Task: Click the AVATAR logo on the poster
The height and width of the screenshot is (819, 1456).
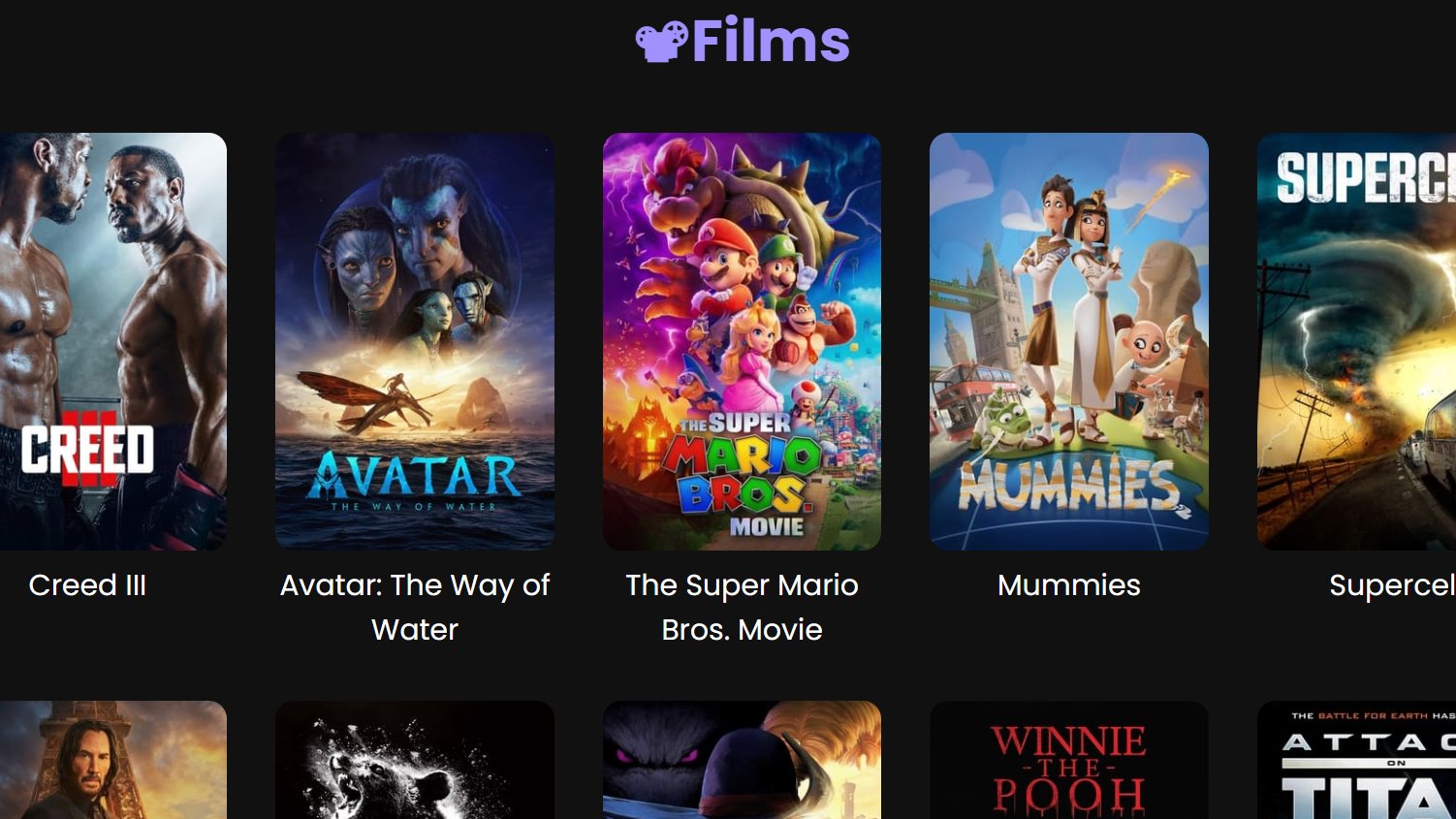Action: tap(414, 475)
